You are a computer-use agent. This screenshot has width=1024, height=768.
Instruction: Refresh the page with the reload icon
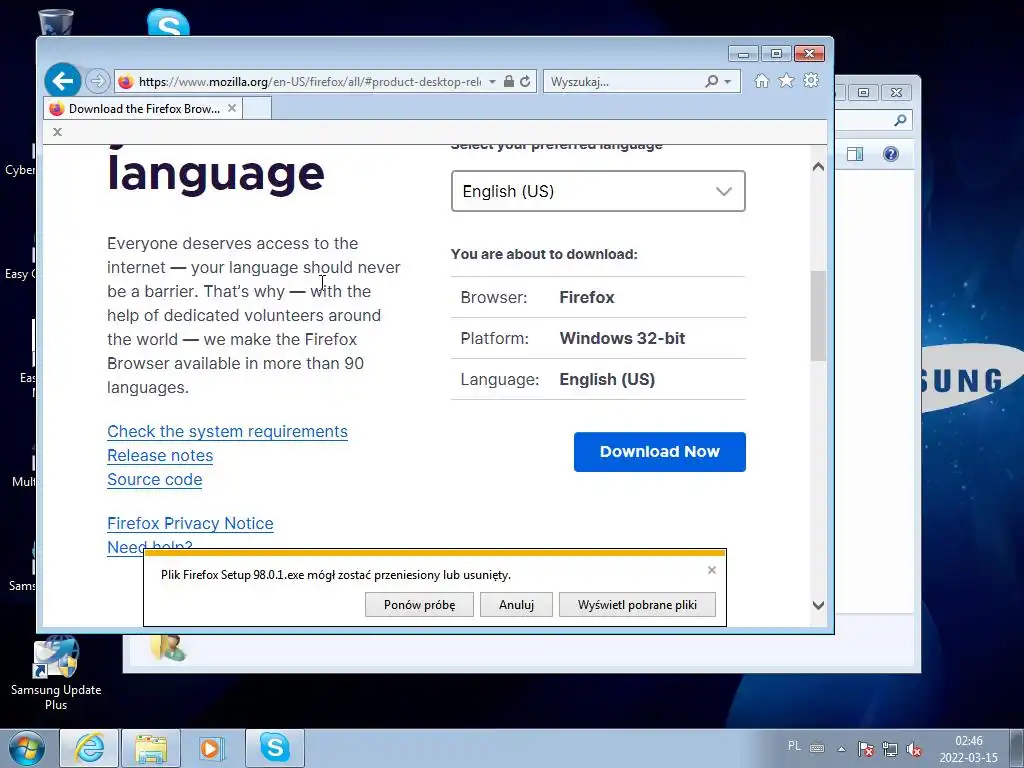coord(525,82)
